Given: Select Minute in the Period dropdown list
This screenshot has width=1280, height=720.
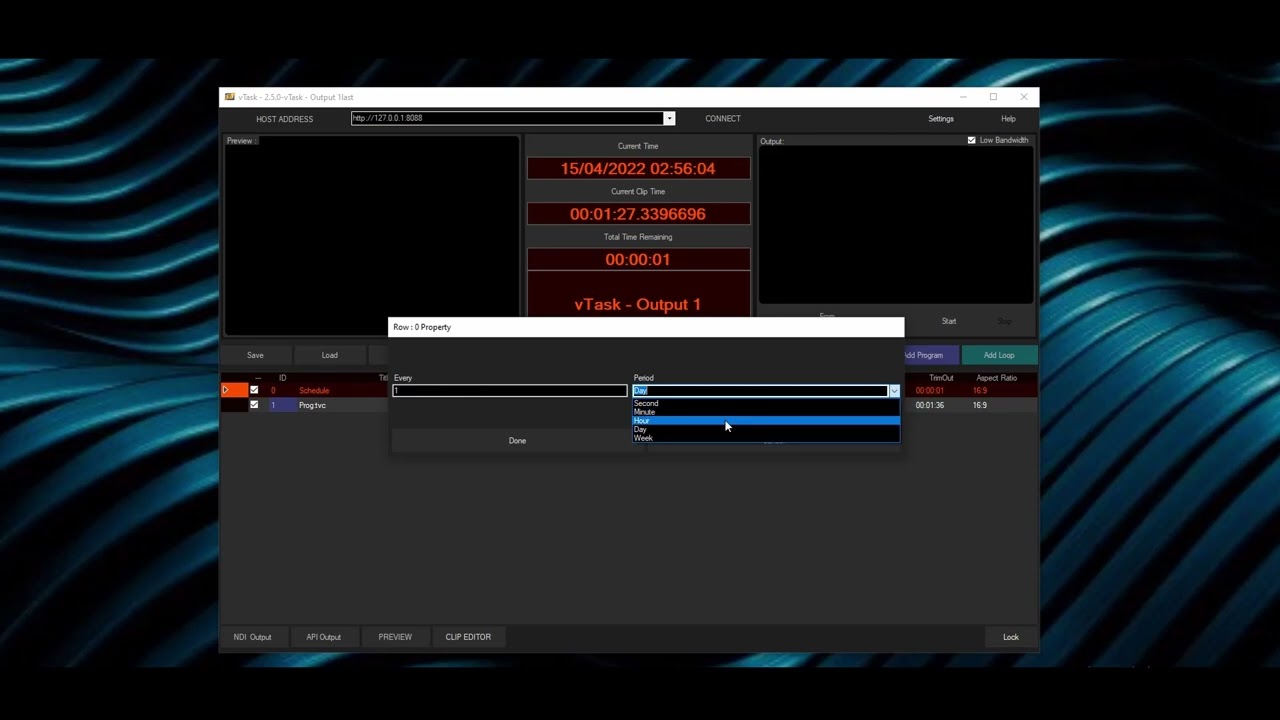Looking at the screenshot, I should coord(766,412).
